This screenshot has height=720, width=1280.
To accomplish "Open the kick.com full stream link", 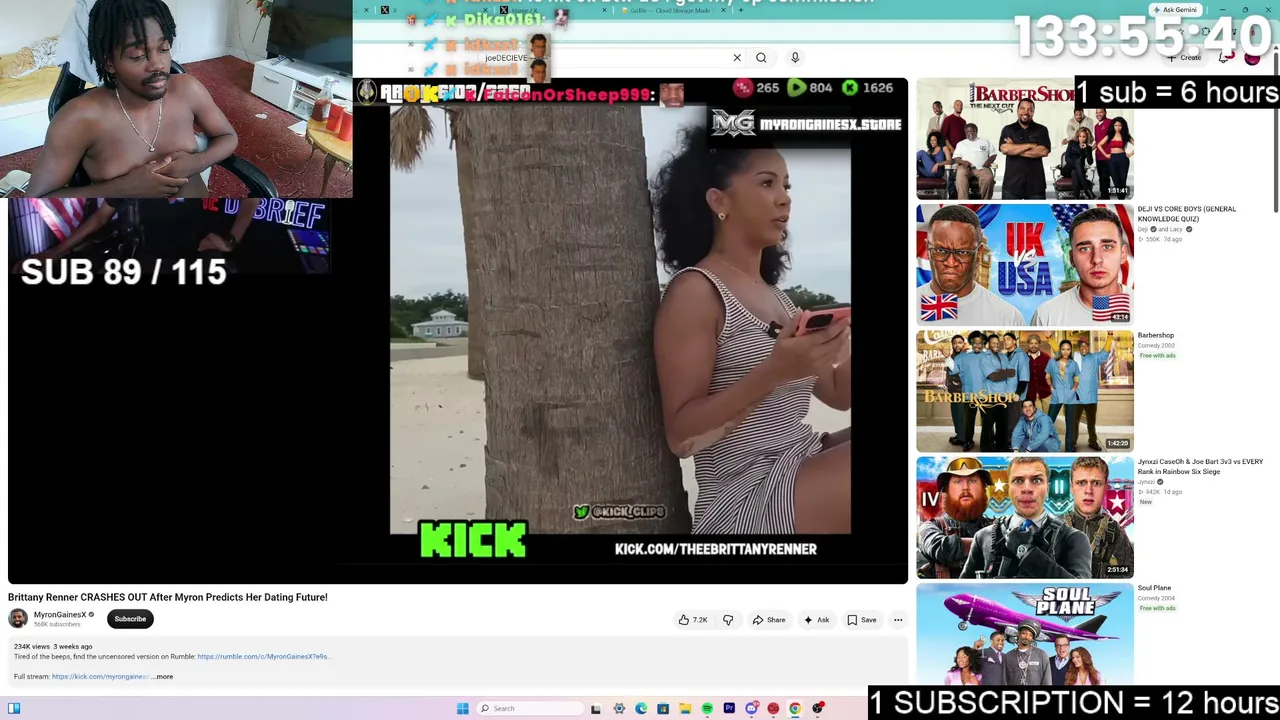I will pyautogui.click(x=100, y=677).
